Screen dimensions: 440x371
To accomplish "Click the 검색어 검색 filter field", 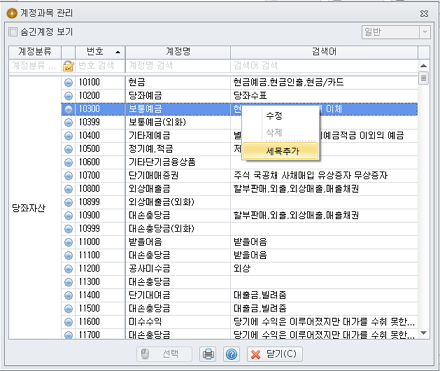I will [x=324, y=66].
